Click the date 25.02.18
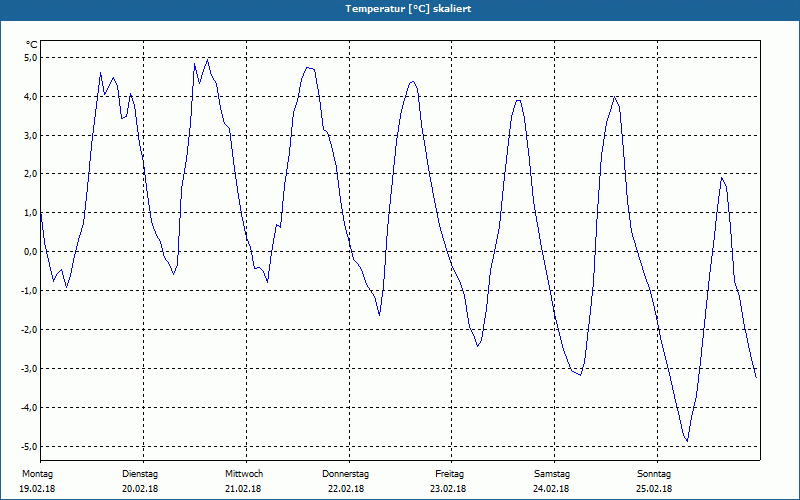 [654, 489]
